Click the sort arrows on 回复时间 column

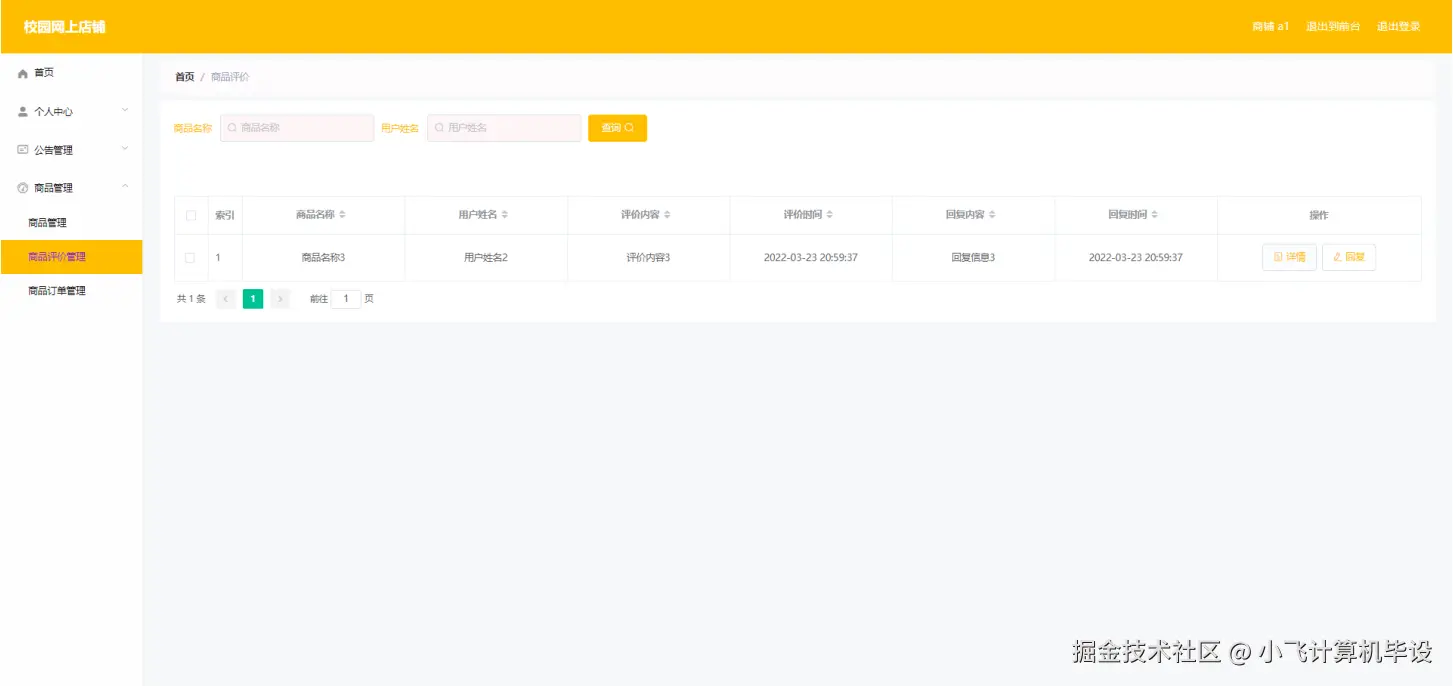[1155, 215]
